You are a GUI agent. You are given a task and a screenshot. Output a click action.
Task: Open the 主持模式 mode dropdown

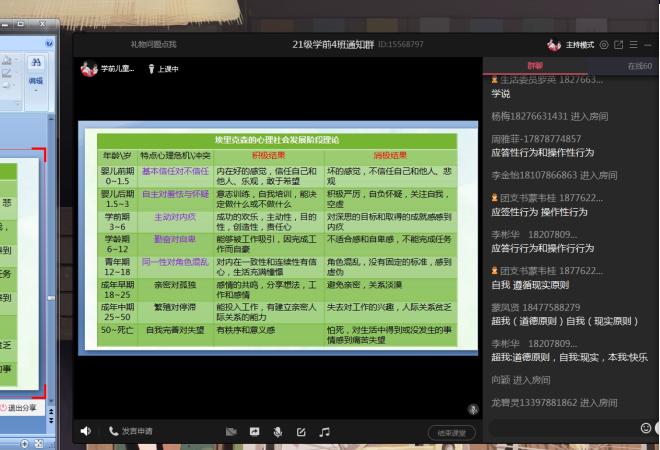(572, 45)
